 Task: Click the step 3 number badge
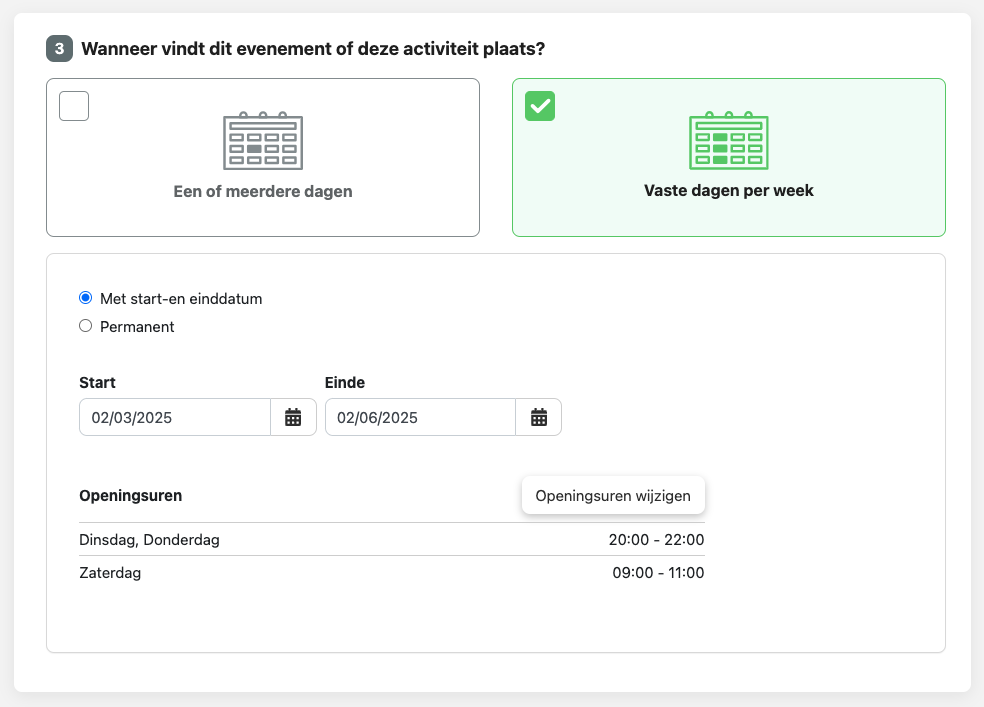[x=59, y=48]
